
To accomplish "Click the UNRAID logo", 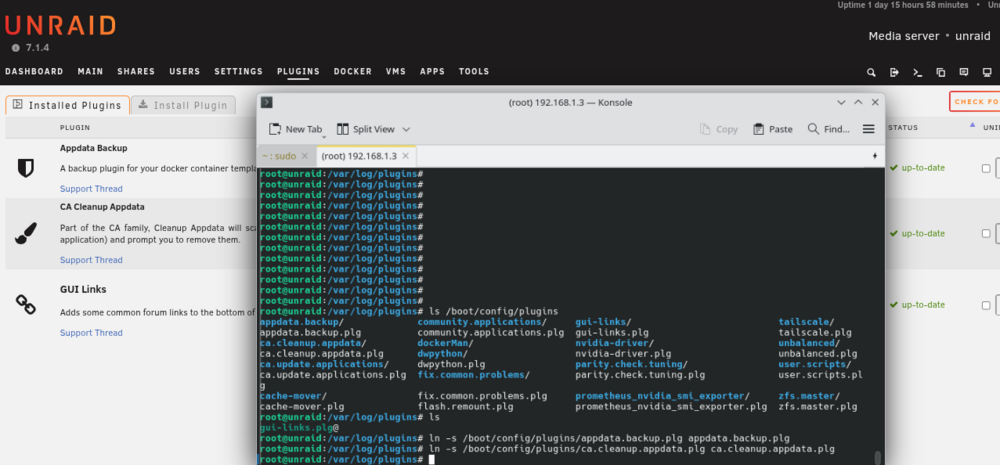I will pos(60,26).
